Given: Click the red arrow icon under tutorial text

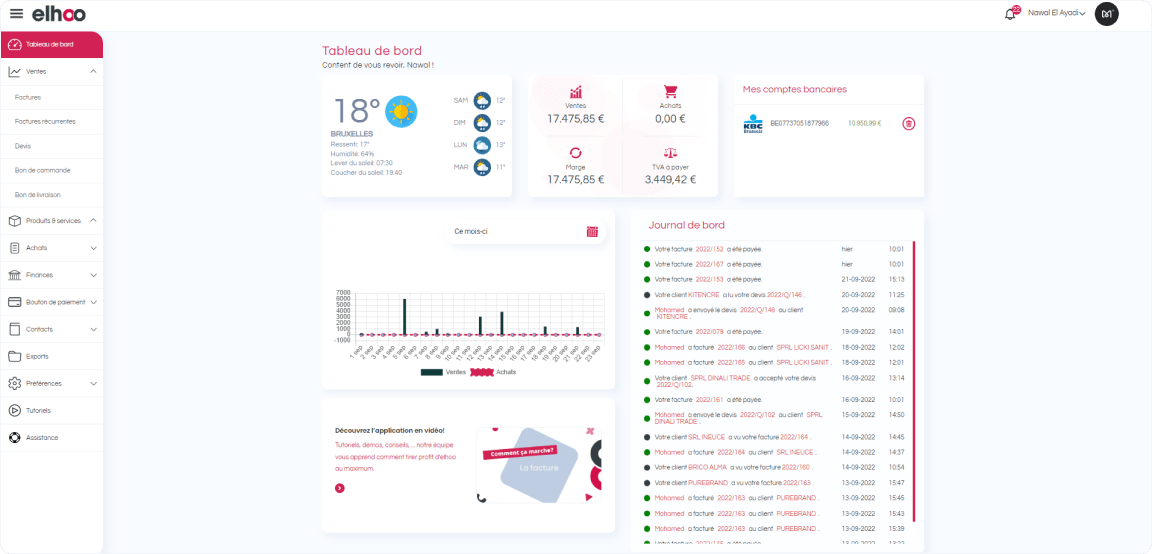Looking at the screenshot, I should point(340,488).
